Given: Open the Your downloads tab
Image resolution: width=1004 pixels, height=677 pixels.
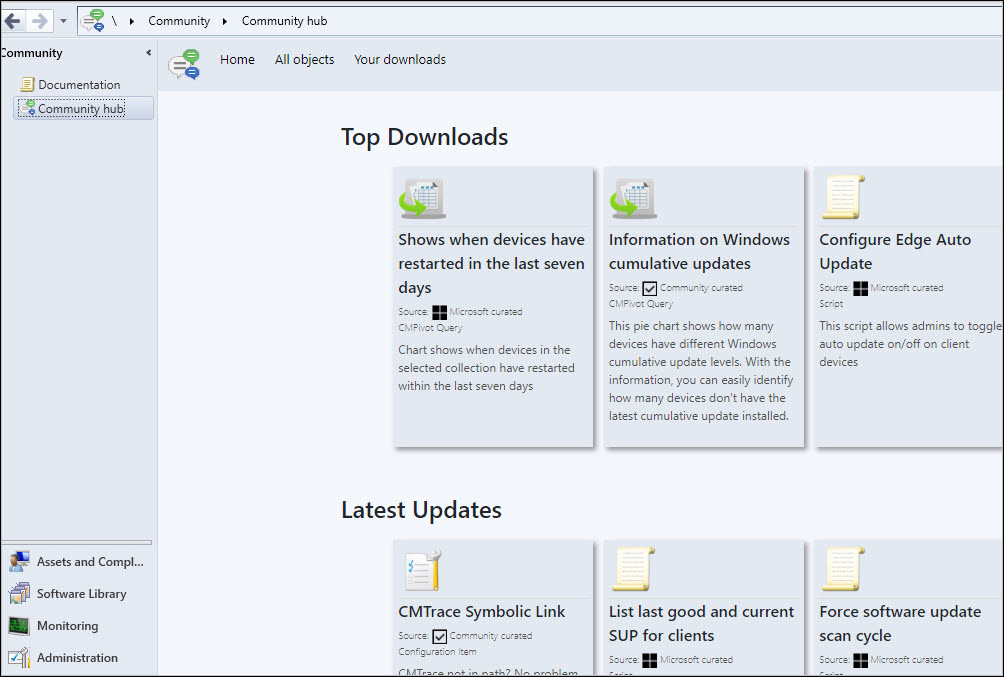Looking at the screenshot, I should [400, 60].
